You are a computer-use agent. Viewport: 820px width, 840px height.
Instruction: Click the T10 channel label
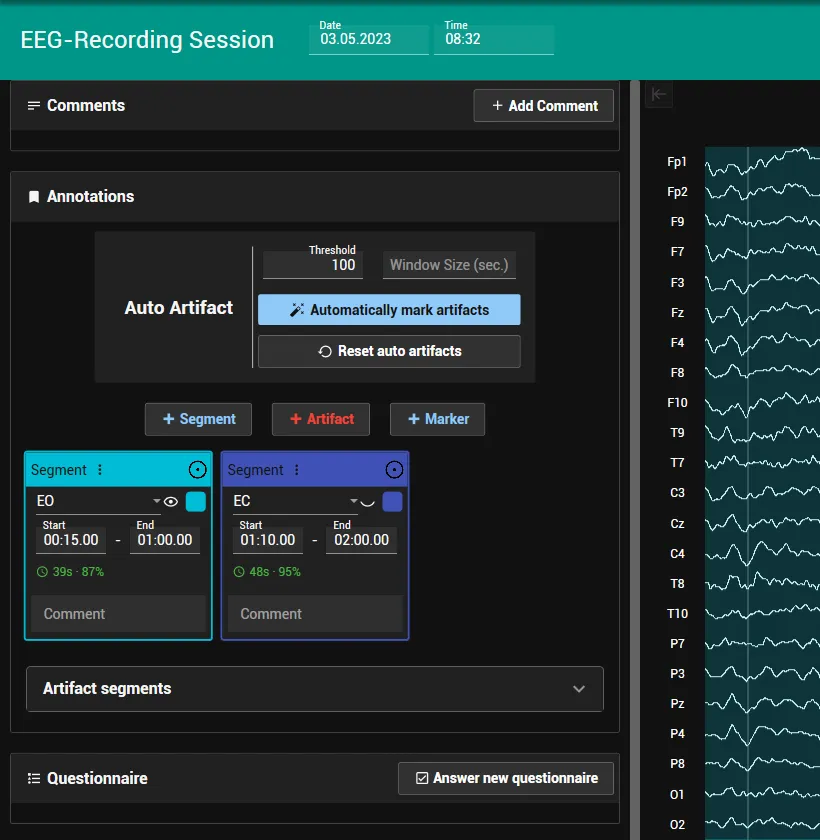(x=677, y=613)
